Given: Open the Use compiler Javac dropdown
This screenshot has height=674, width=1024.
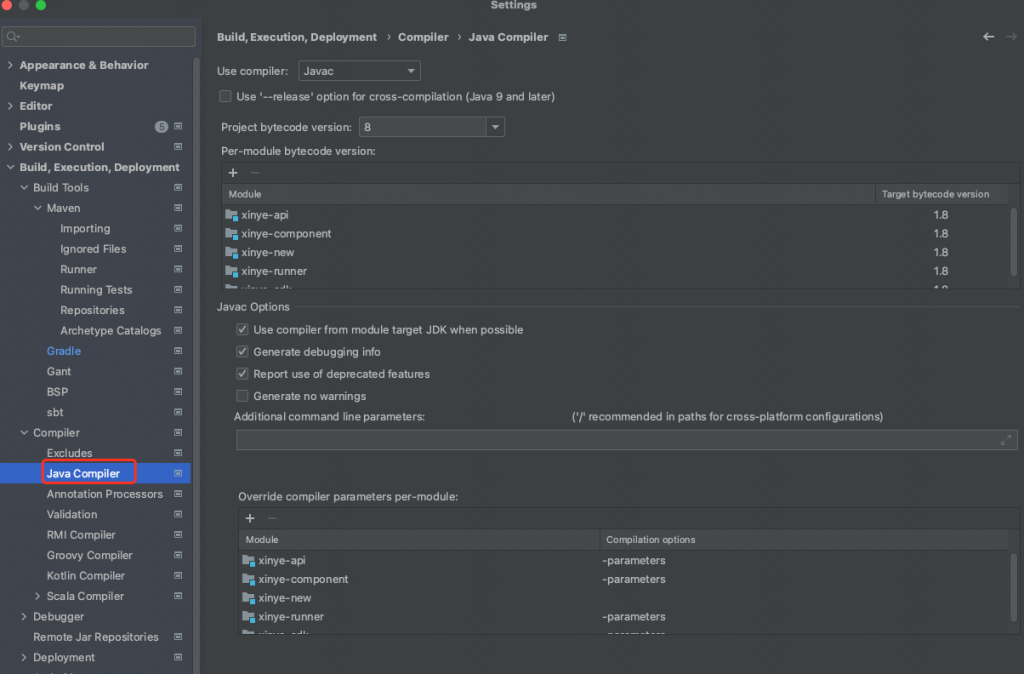Looking at the screenshot, I should pos(359,71).
